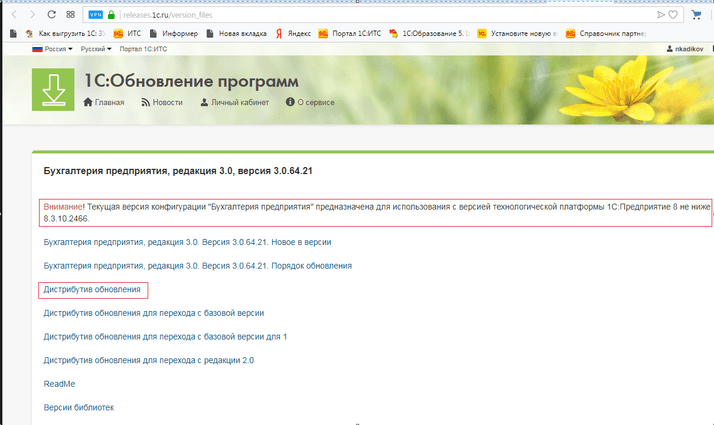Open the 'ReadMe' link

[59, 384]
